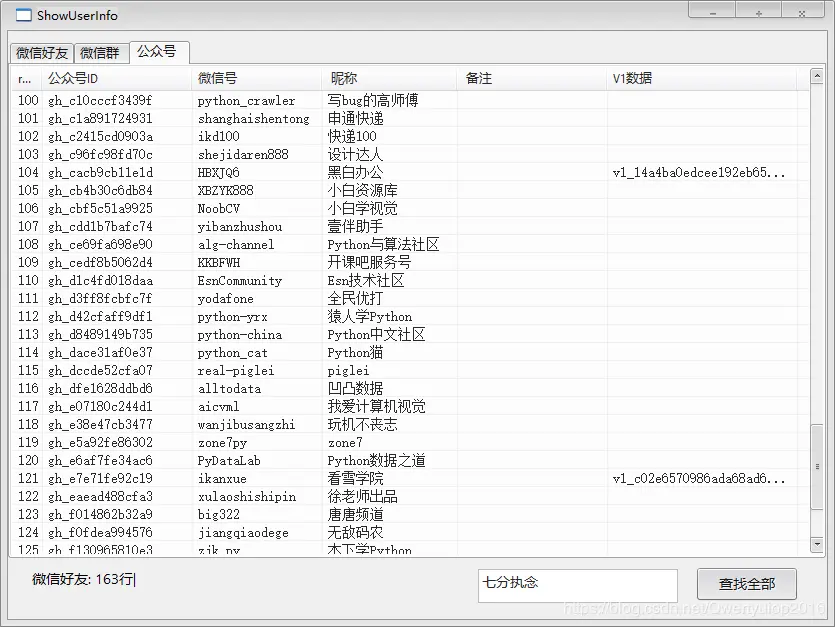This screenshot has height=627, width=835.
Task: Click the 查找全部 button
Action: point(747,584)
